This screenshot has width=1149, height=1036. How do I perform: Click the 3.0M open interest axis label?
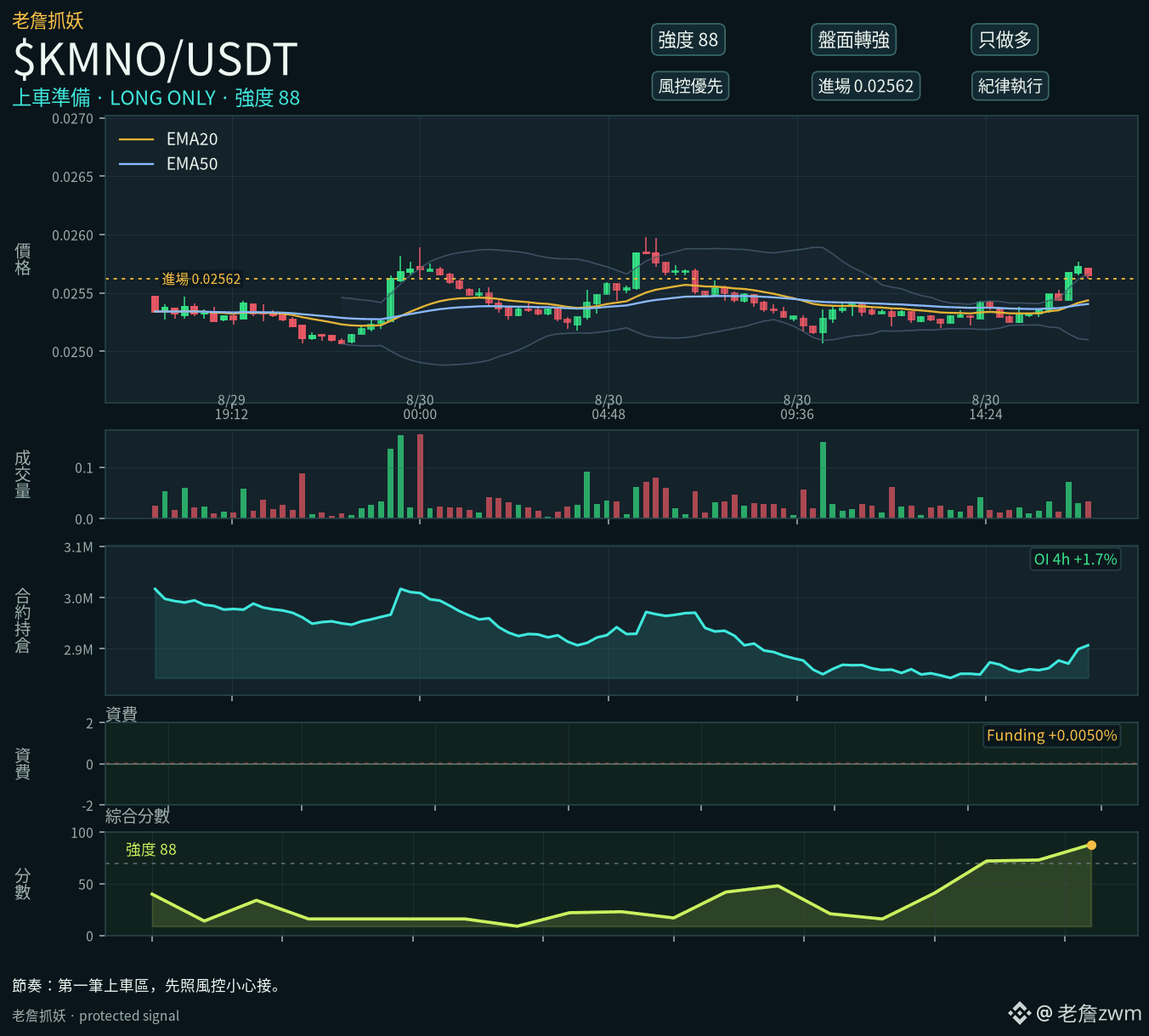(78, 598)
